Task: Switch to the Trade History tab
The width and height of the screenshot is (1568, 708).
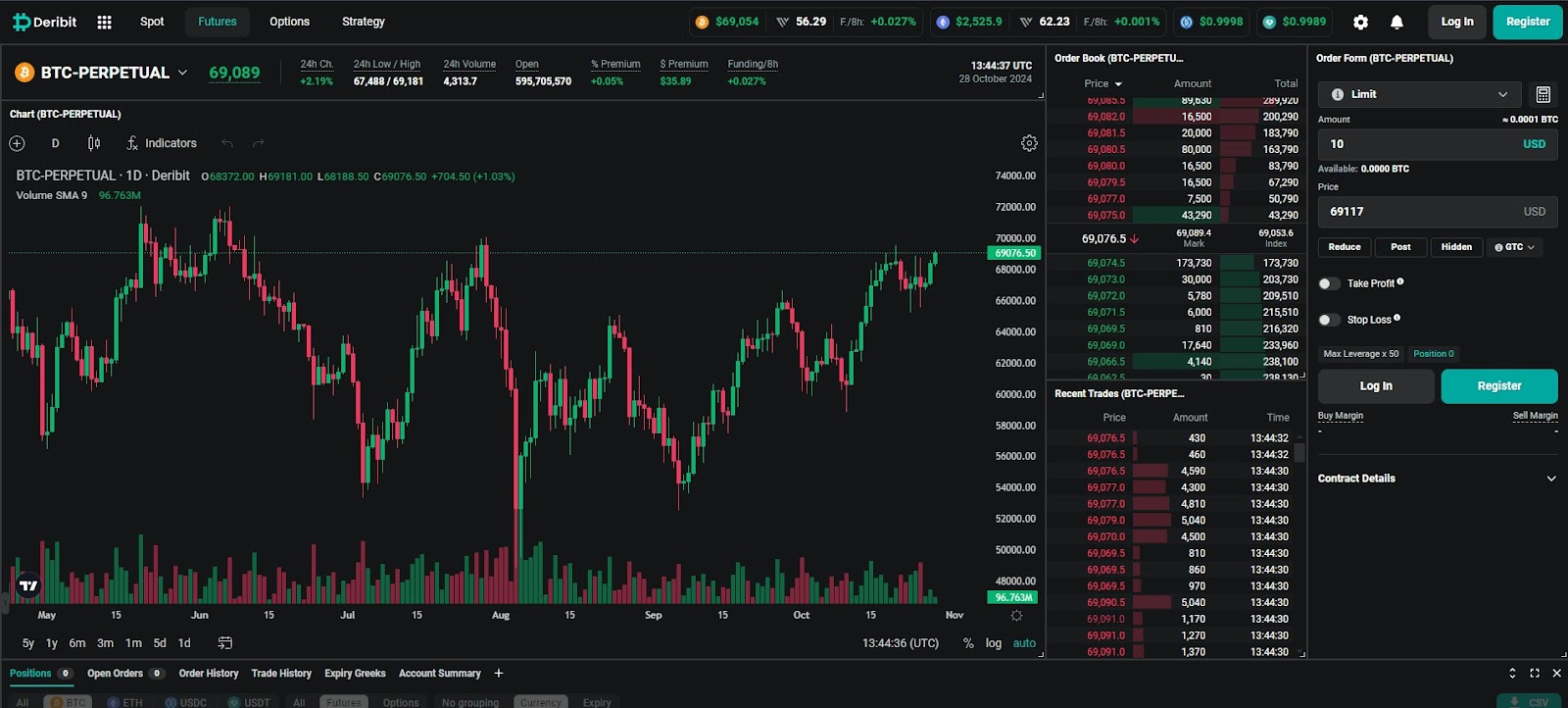Action: coord(281,673)
